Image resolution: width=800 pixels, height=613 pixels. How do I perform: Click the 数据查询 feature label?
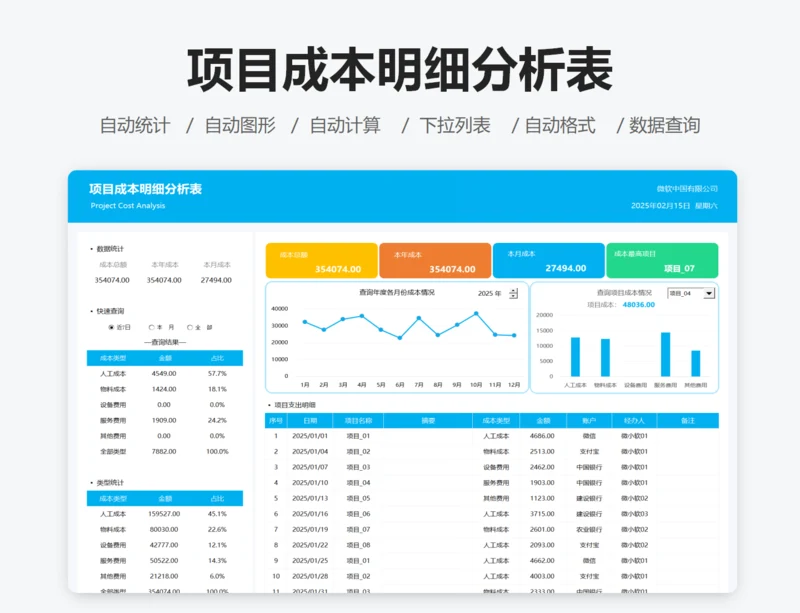coord(664,125)
